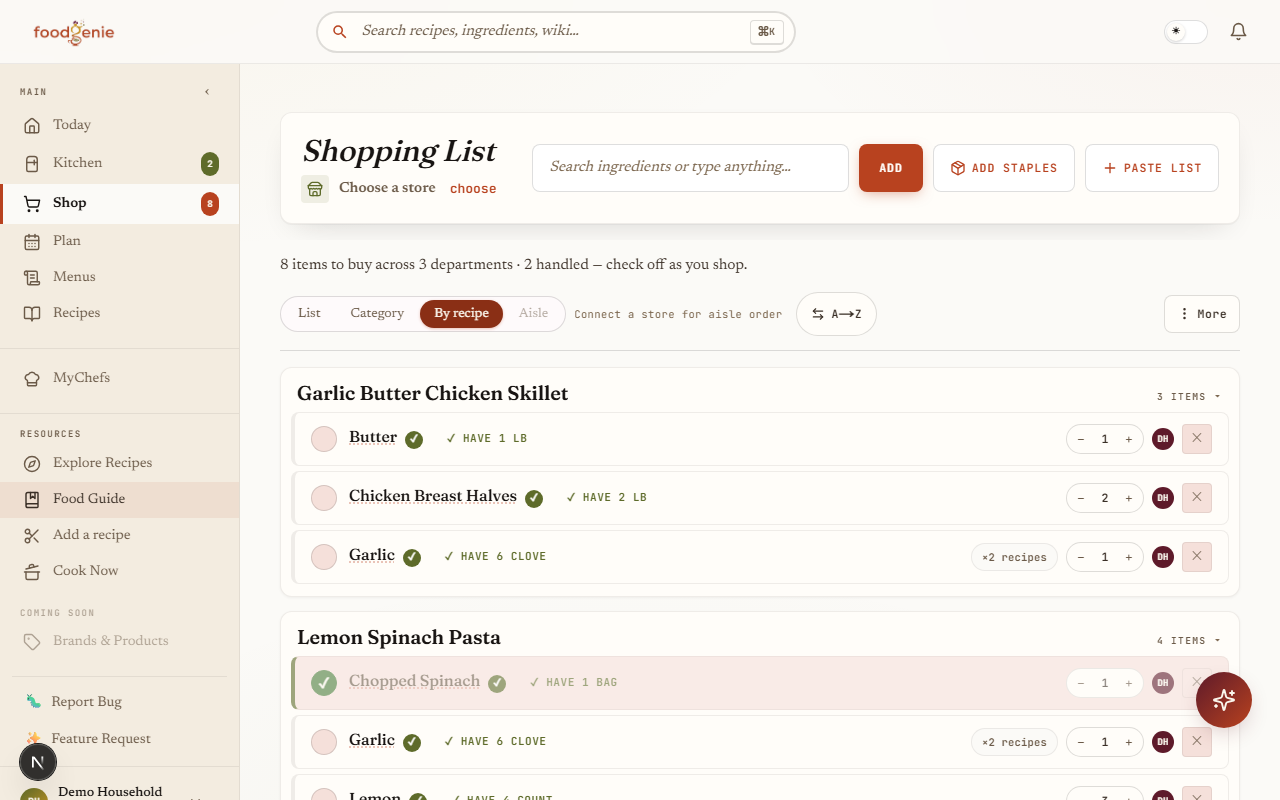Increase Butter quantity with plus
This screenshot has width=1280, height=800.
(1129, 439)
